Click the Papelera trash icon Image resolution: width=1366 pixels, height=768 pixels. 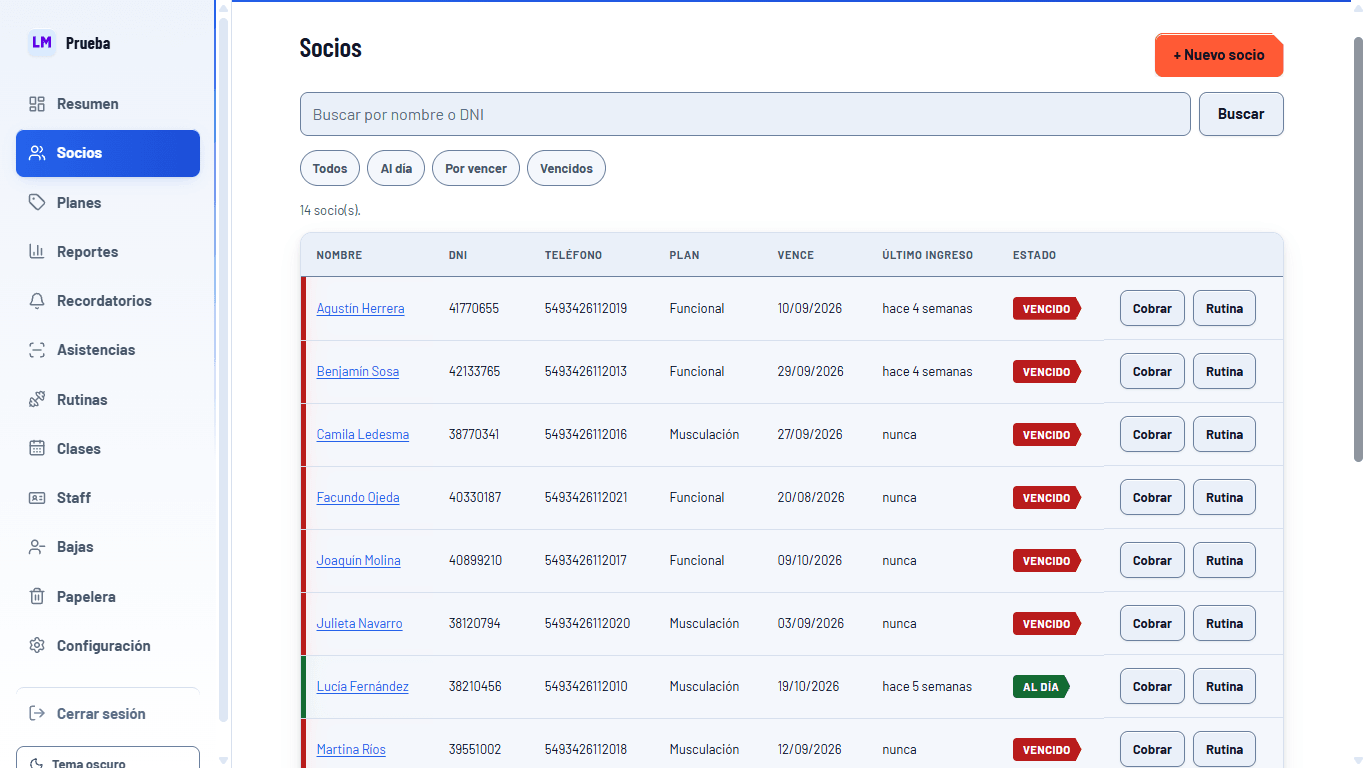(37, 596)
